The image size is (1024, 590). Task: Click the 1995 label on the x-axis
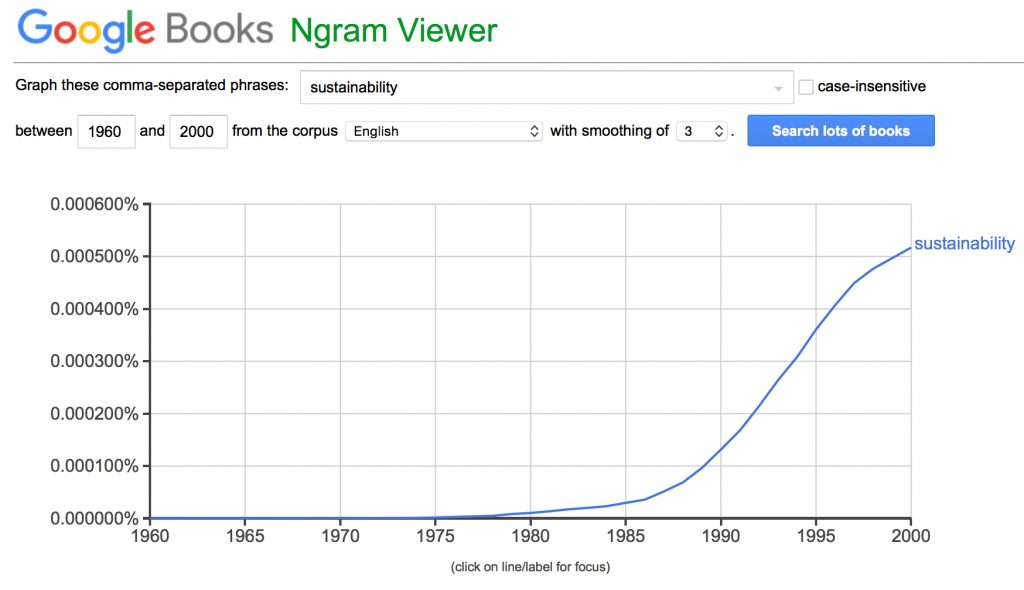[815, 537]
